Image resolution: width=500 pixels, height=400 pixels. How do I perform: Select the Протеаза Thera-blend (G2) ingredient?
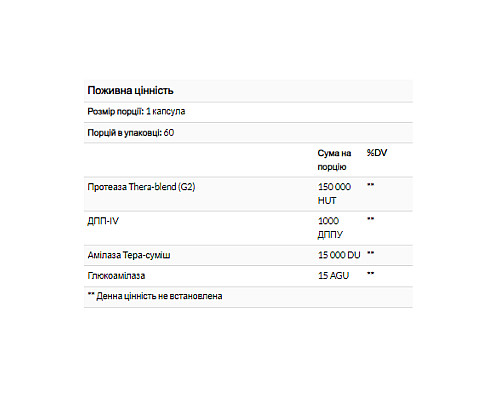(141, 187)
